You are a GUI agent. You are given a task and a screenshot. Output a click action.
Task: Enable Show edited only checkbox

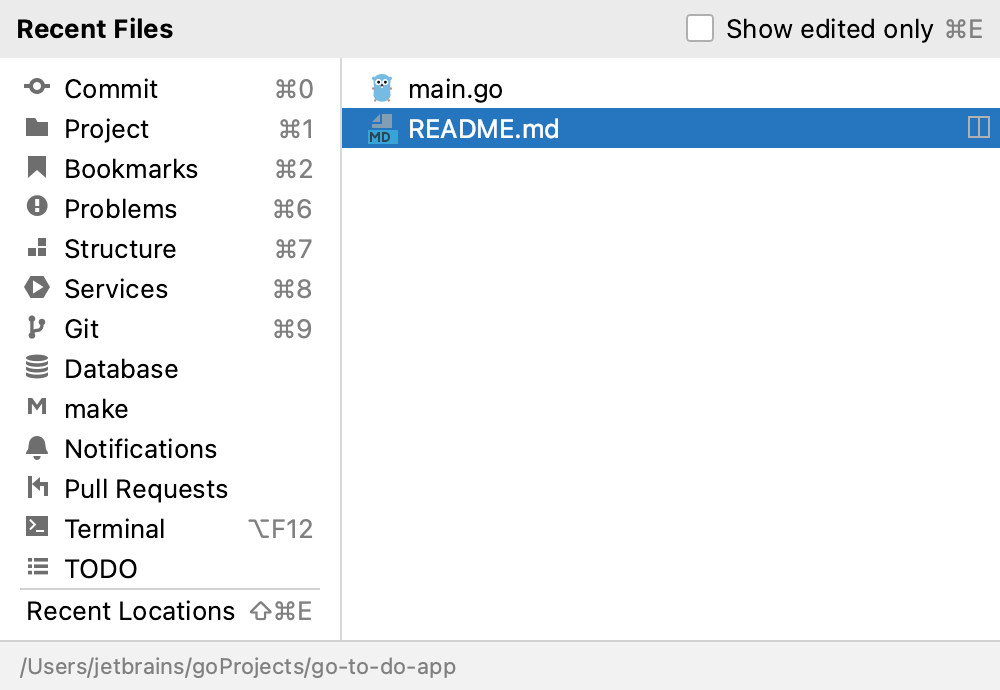[700, 29]
